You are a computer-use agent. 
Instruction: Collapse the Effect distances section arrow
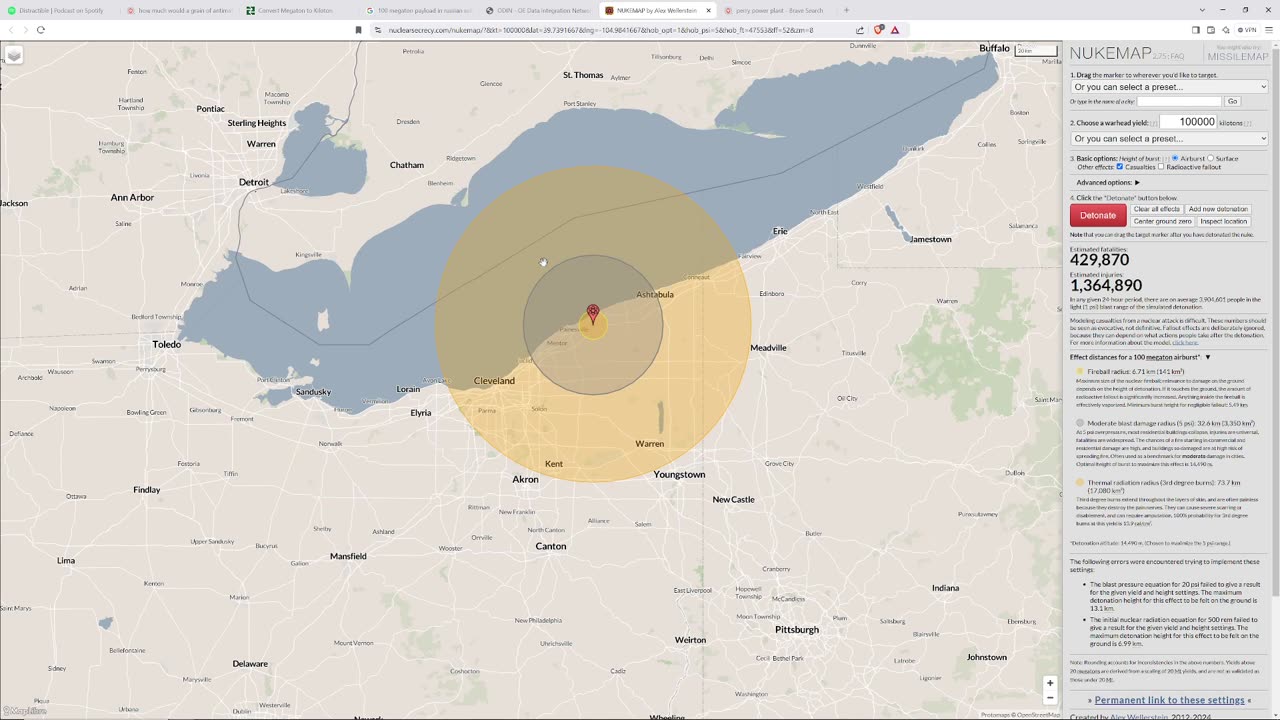coord(1208,357)
